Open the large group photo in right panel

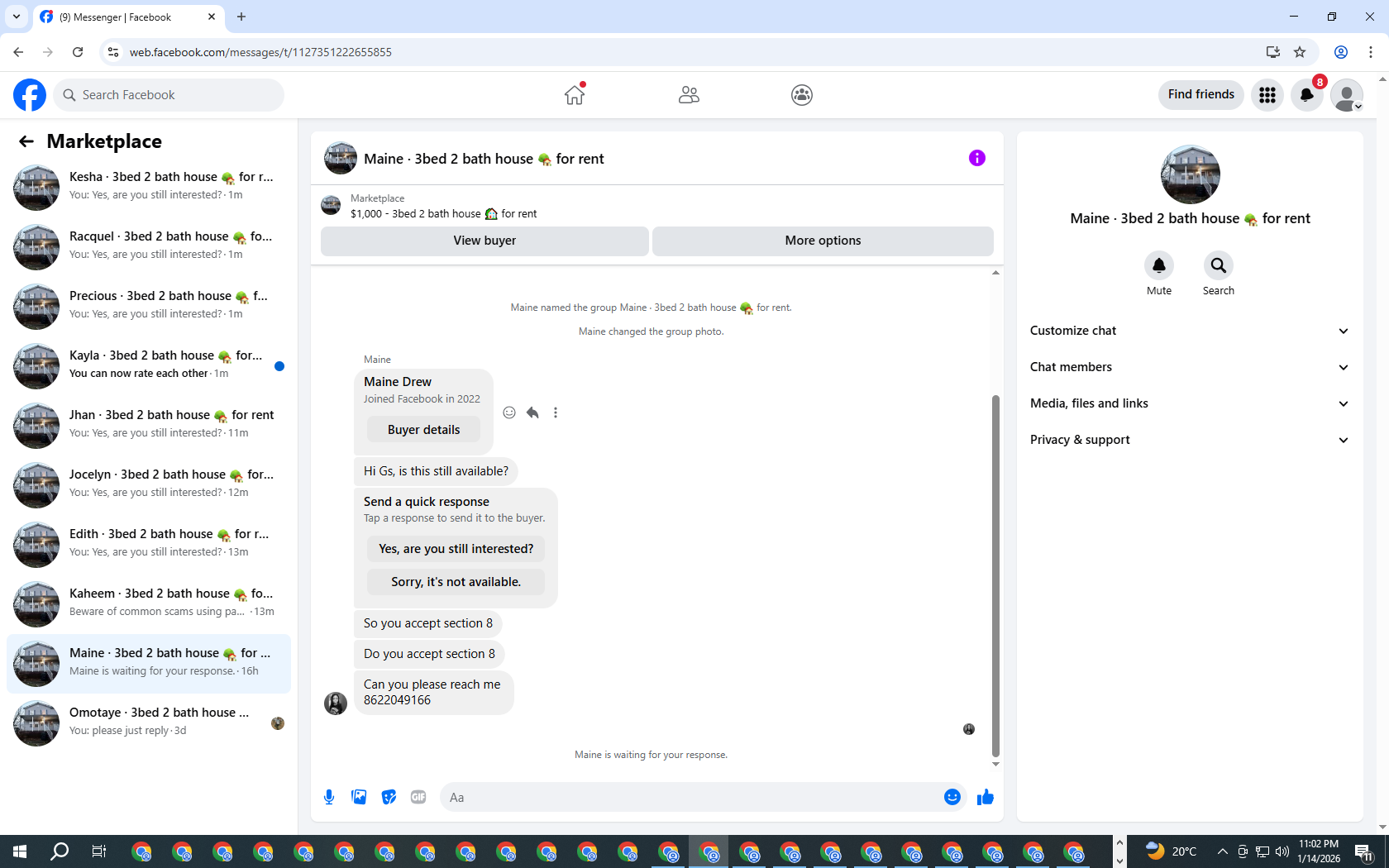tap(1191, 174)
